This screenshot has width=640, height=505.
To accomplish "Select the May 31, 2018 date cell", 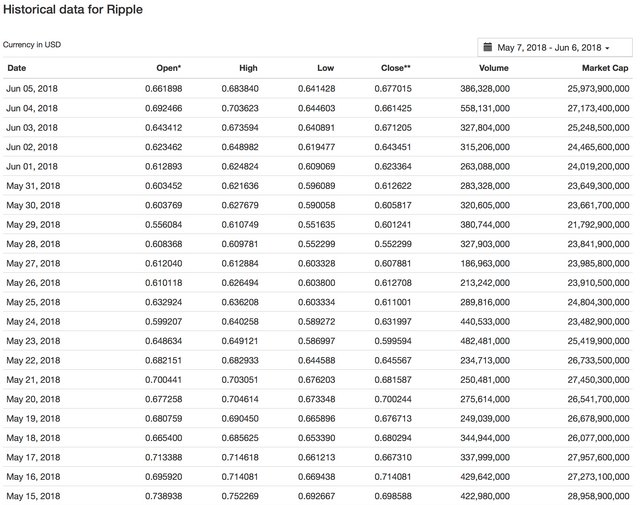I will (33, 186).
